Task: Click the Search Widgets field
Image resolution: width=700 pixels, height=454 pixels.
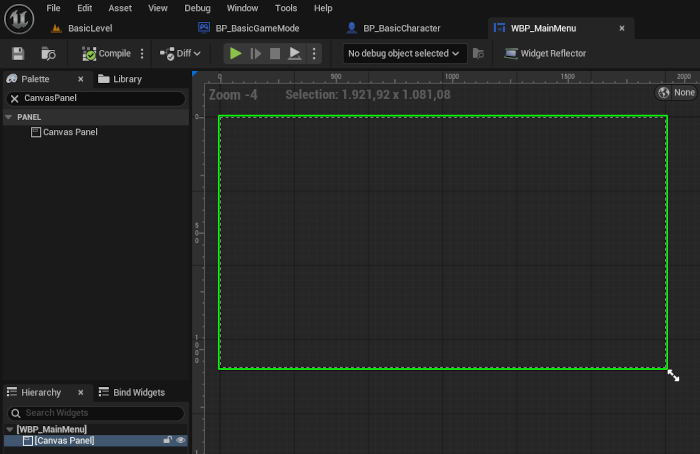Action: (x=100, y=413)
